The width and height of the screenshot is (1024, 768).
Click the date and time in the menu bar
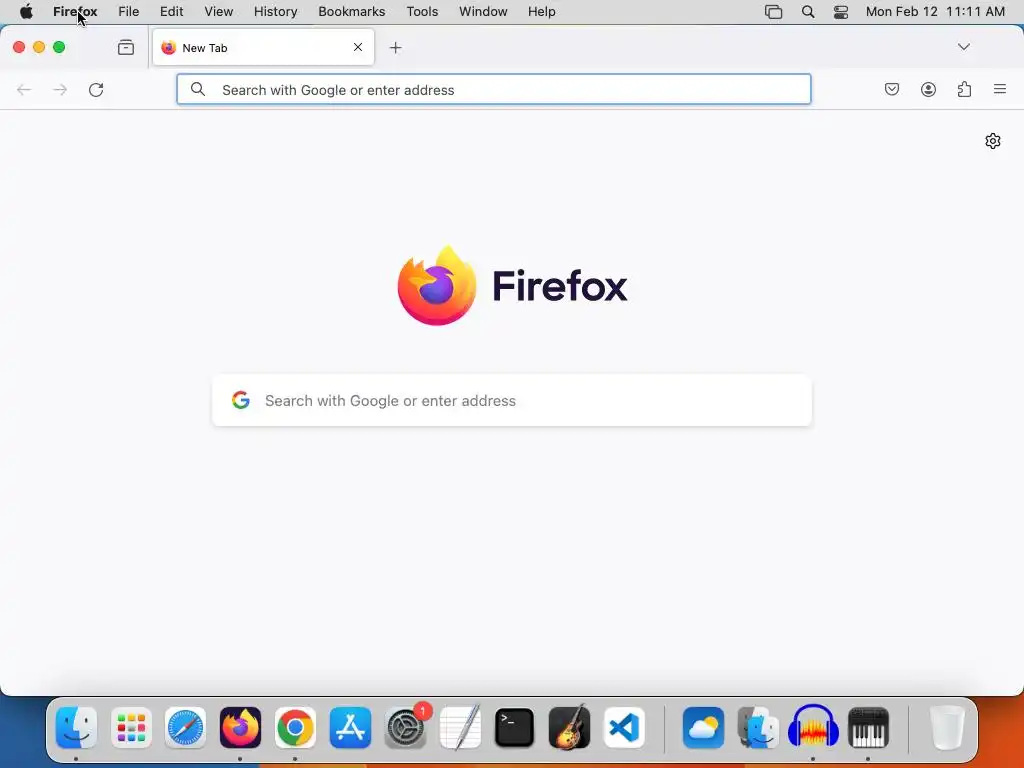[935, 12]
